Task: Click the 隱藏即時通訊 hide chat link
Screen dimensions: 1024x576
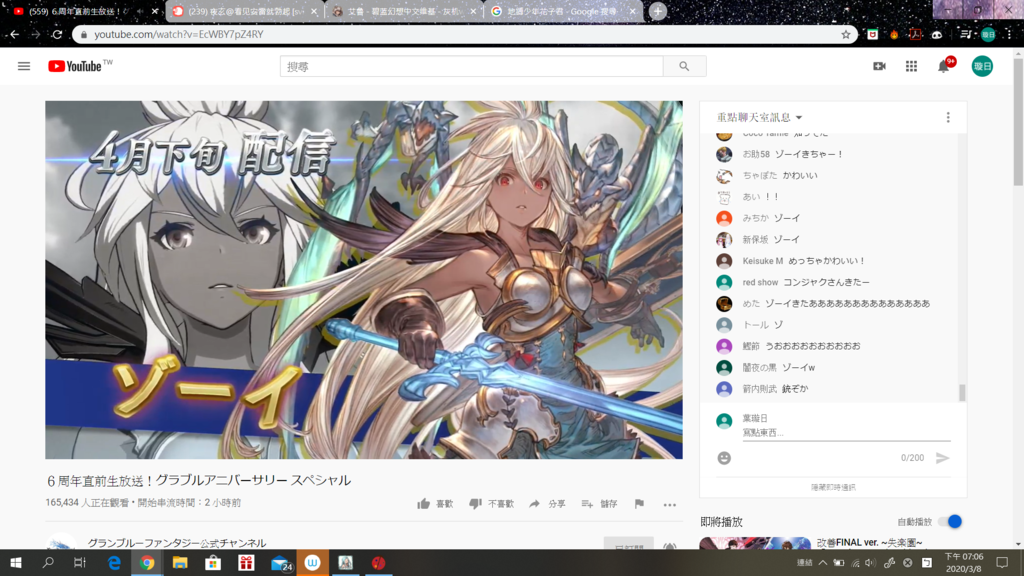Action: tap(833, 487)
